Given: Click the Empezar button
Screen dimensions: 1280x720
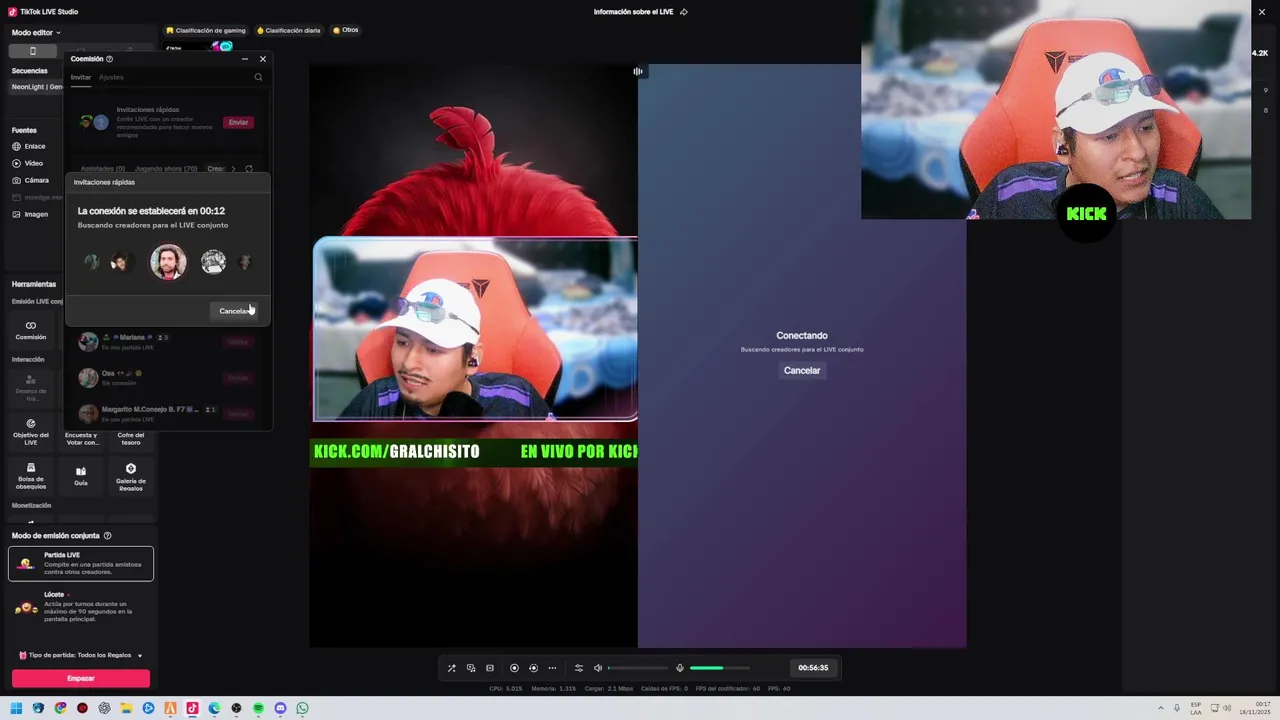Looking at the screenshot, I should tap(81, 678).
